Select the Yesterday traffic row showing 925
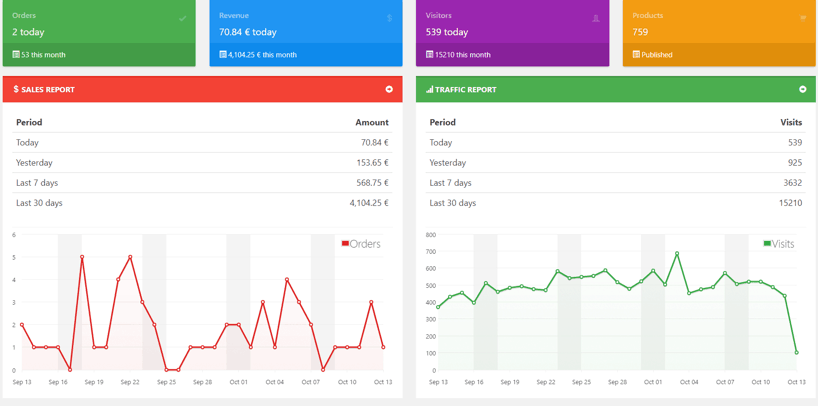The height and width of the screenshot is (406, 818). 615,163
